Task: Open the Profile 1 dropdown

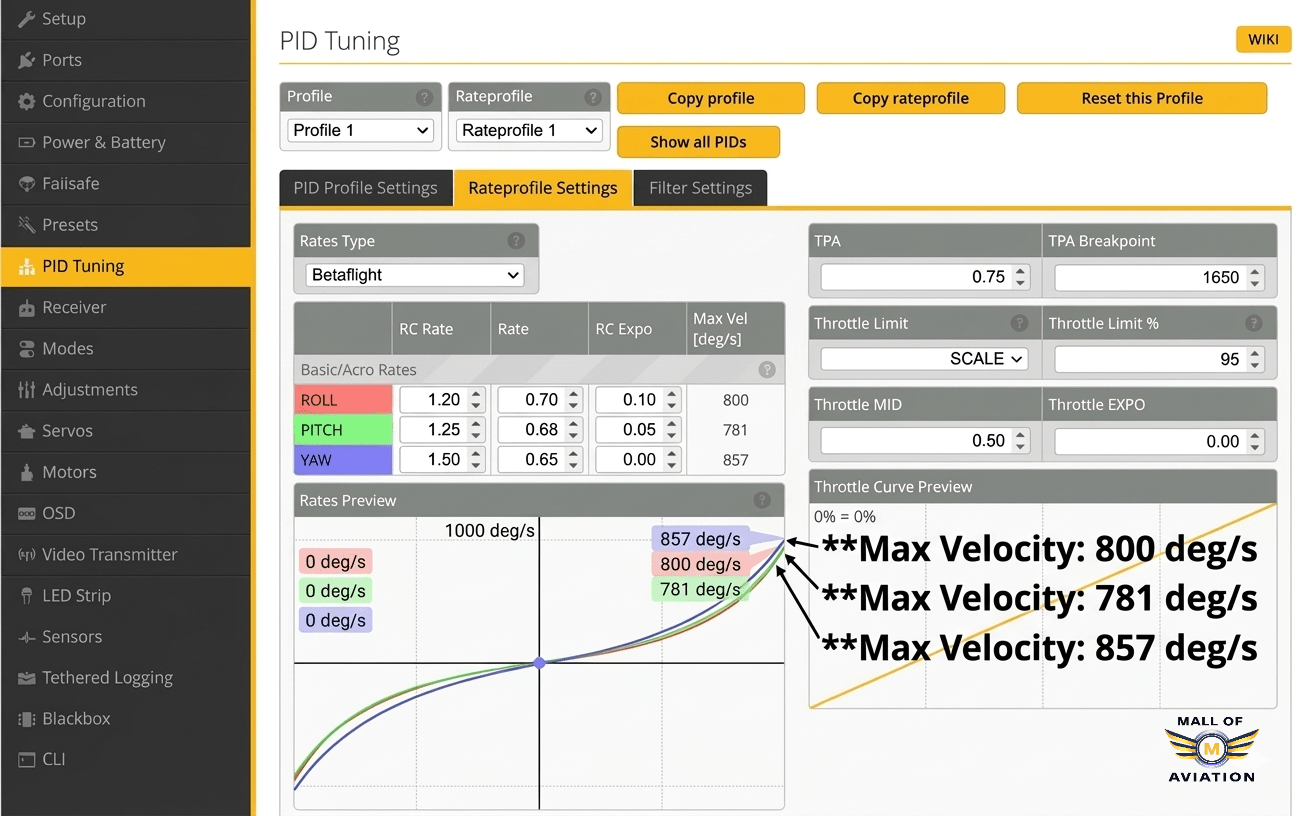Action: pyautogui.click(x=360, y=130)
